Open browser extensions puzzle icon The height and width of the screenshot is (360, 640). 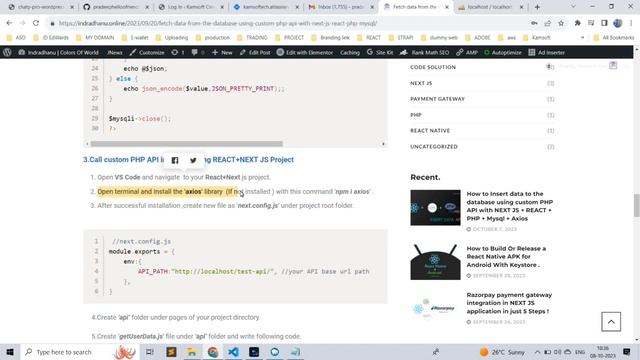pos(578,23)
